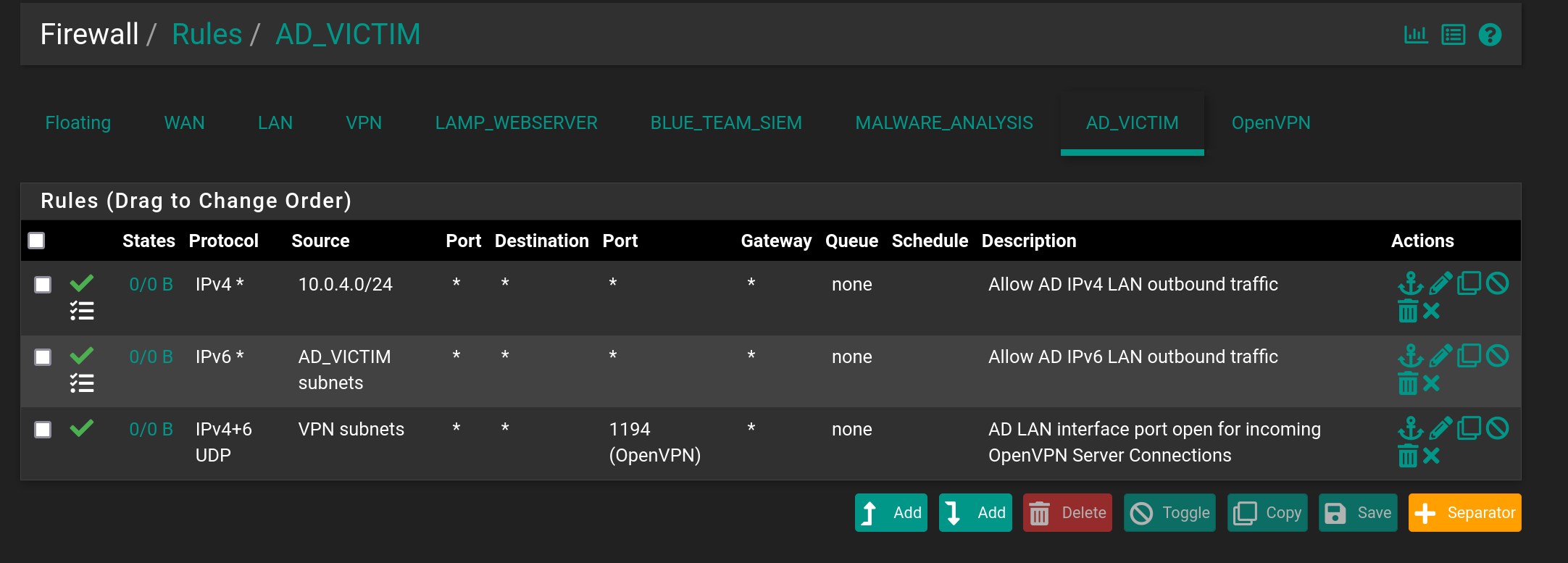This screenshot has width=1568, height=563.
Task: Copy the OpenVPN port 1194 rule via its row icon
Action: [x=1469, y=428]
